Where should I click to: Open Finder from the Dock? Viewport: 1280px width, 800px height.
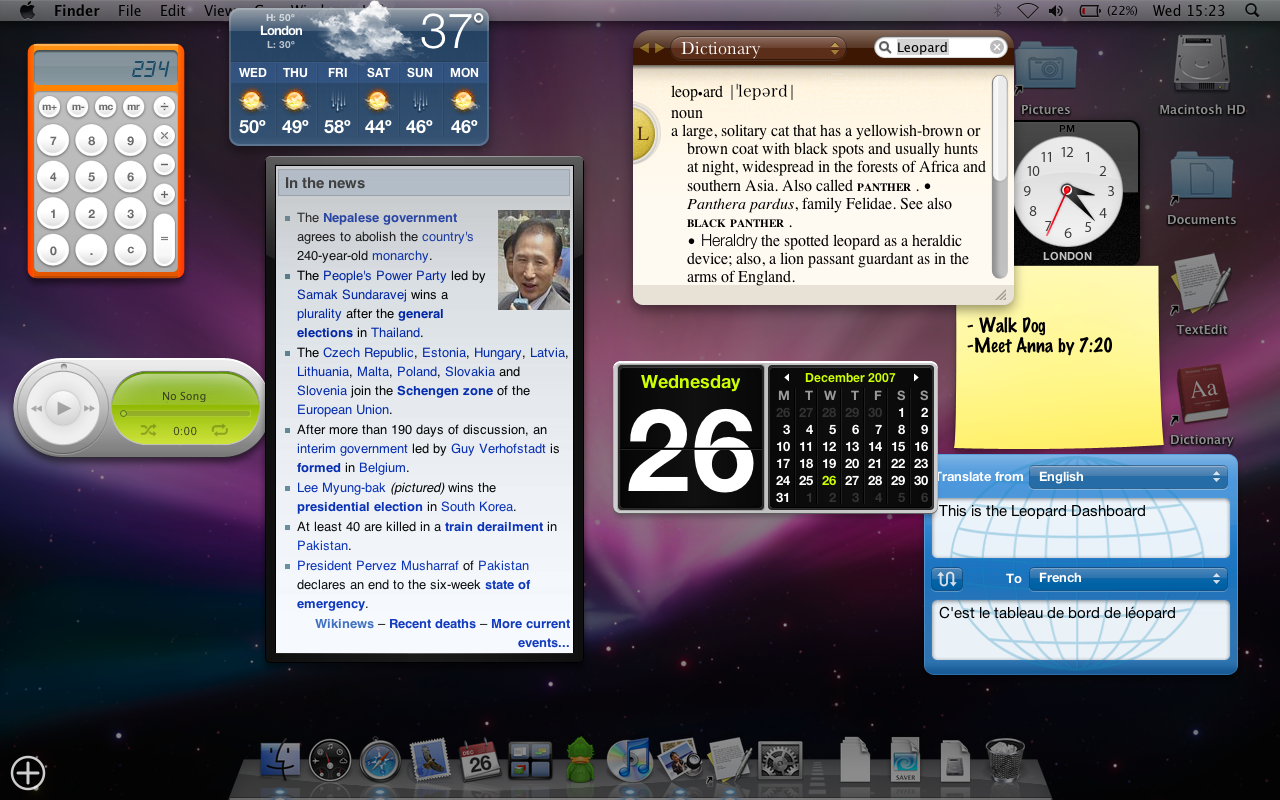(280, 761)
